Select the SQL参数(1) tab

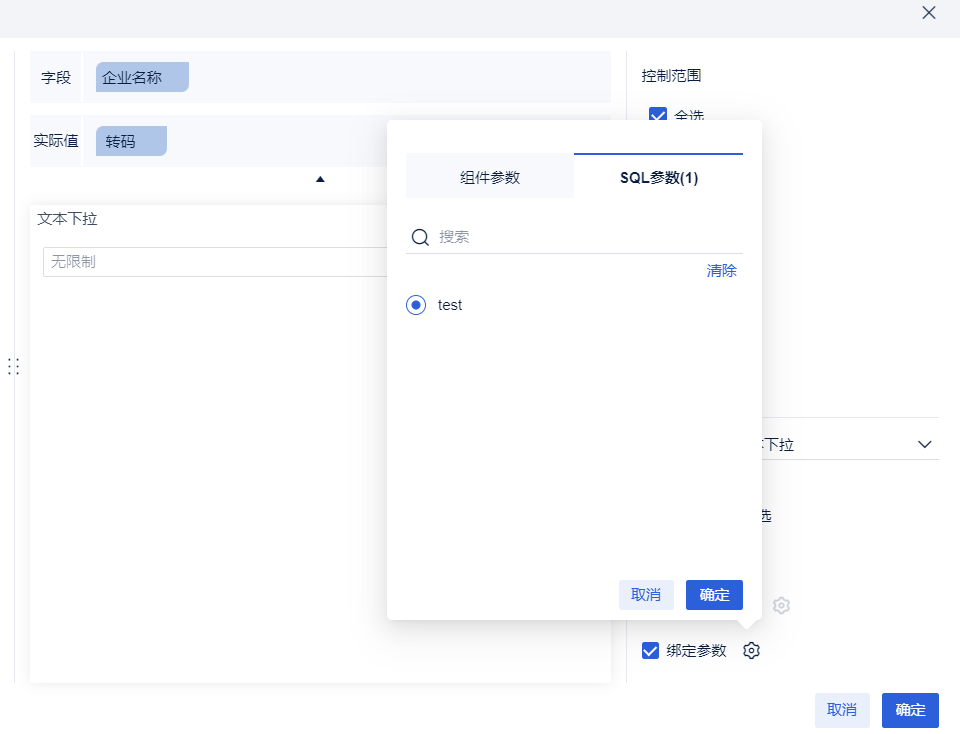tap(658, 177)
